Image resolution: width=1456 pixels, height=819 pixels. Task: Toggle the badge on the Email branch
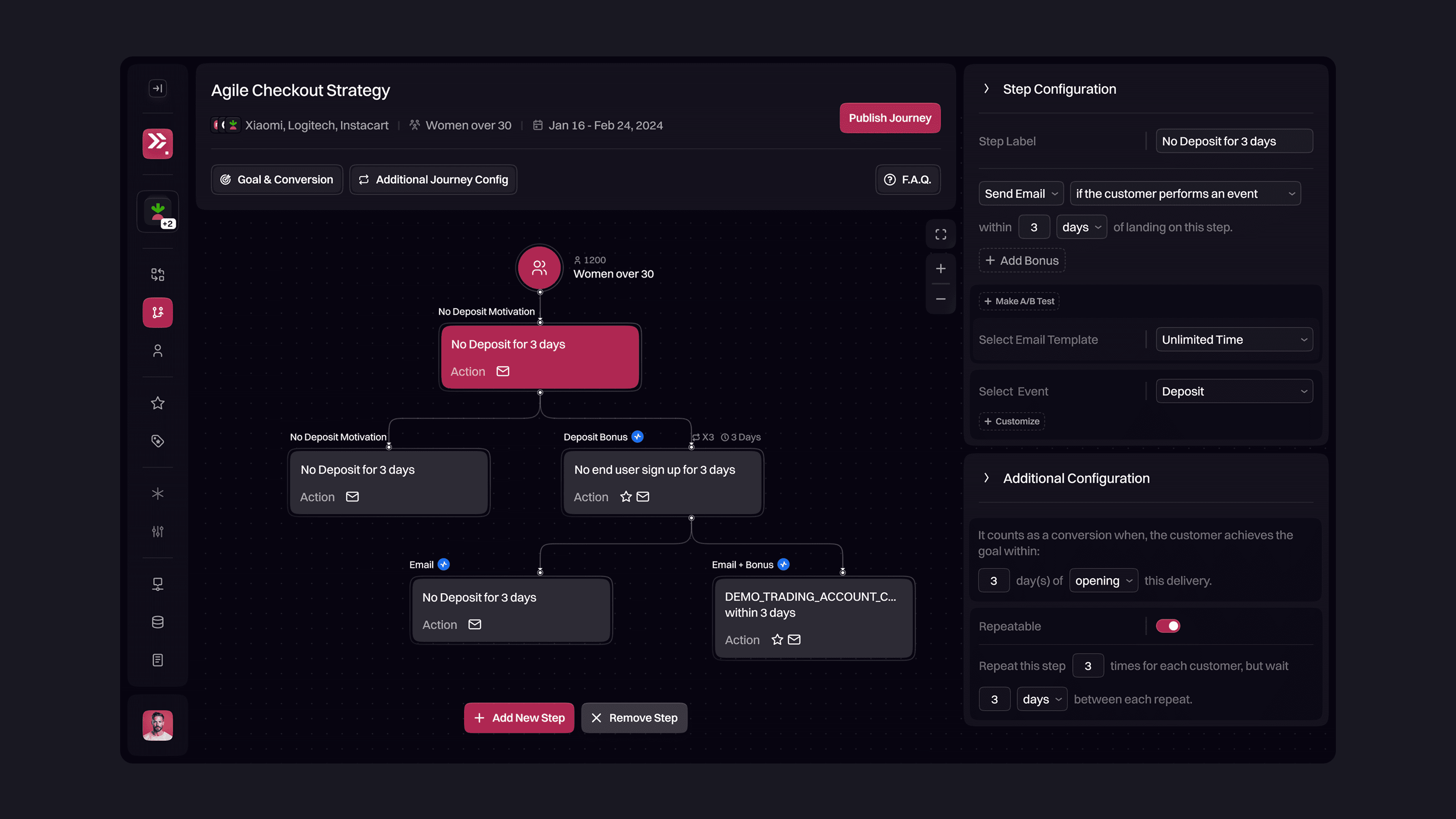tap(444, 564)
